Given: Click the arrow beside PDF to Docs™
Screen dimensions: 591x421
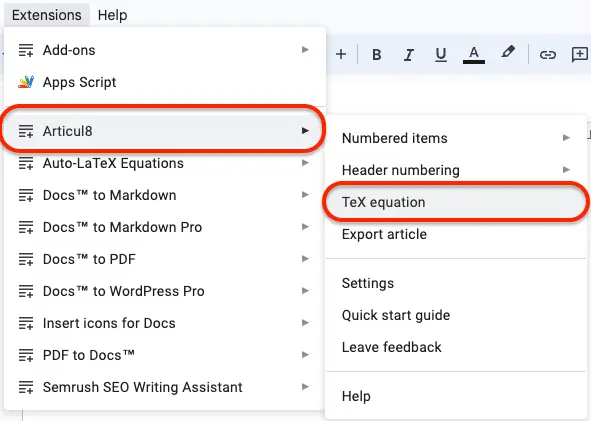Looking at the screenshot, I should pos(305,355).
